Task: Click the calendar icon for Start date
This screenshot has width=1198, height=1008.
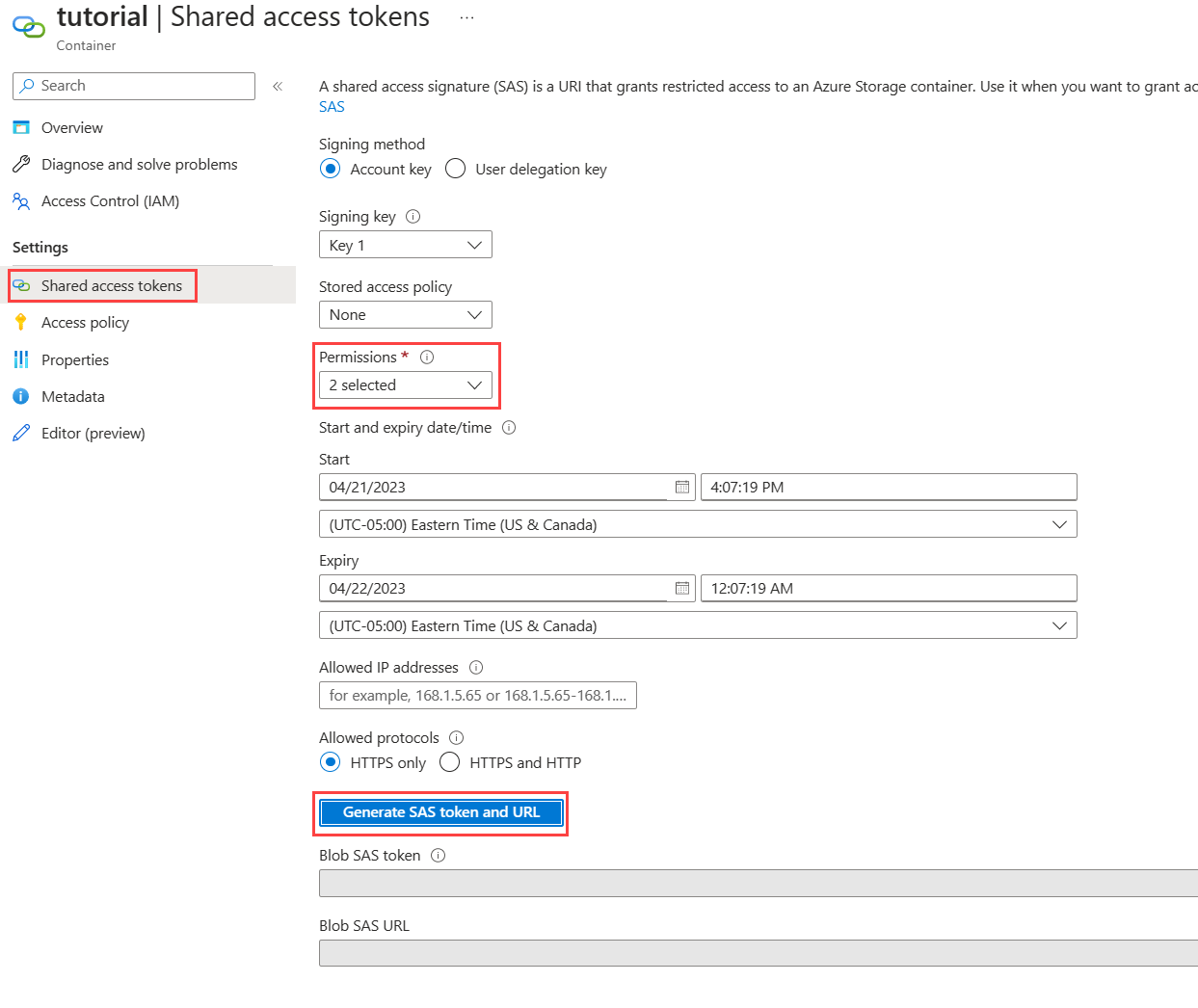Action: pos(681,487)
